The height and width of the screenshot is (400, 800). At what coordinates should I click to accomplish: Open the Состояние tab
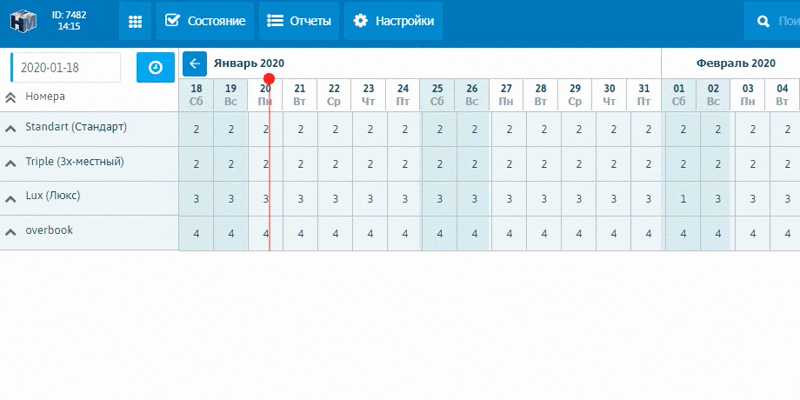[205, 21]
